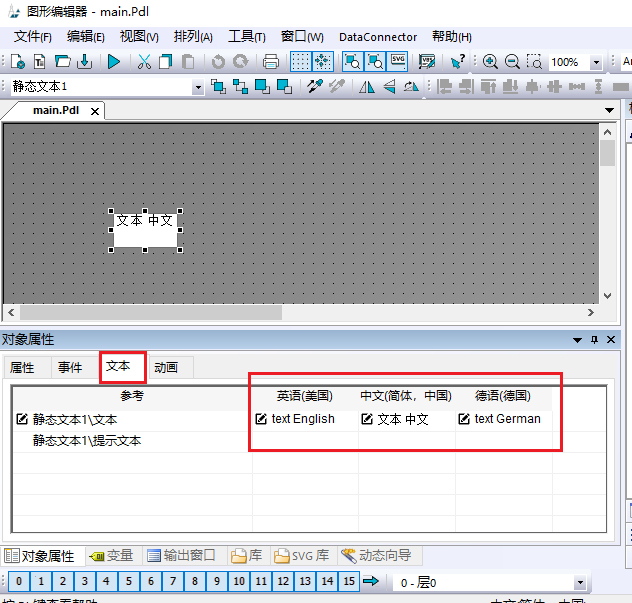The height and width of the screenshot is (603, 632).
Task: Print the picture with the printer icon
Action: click(271, 62)
